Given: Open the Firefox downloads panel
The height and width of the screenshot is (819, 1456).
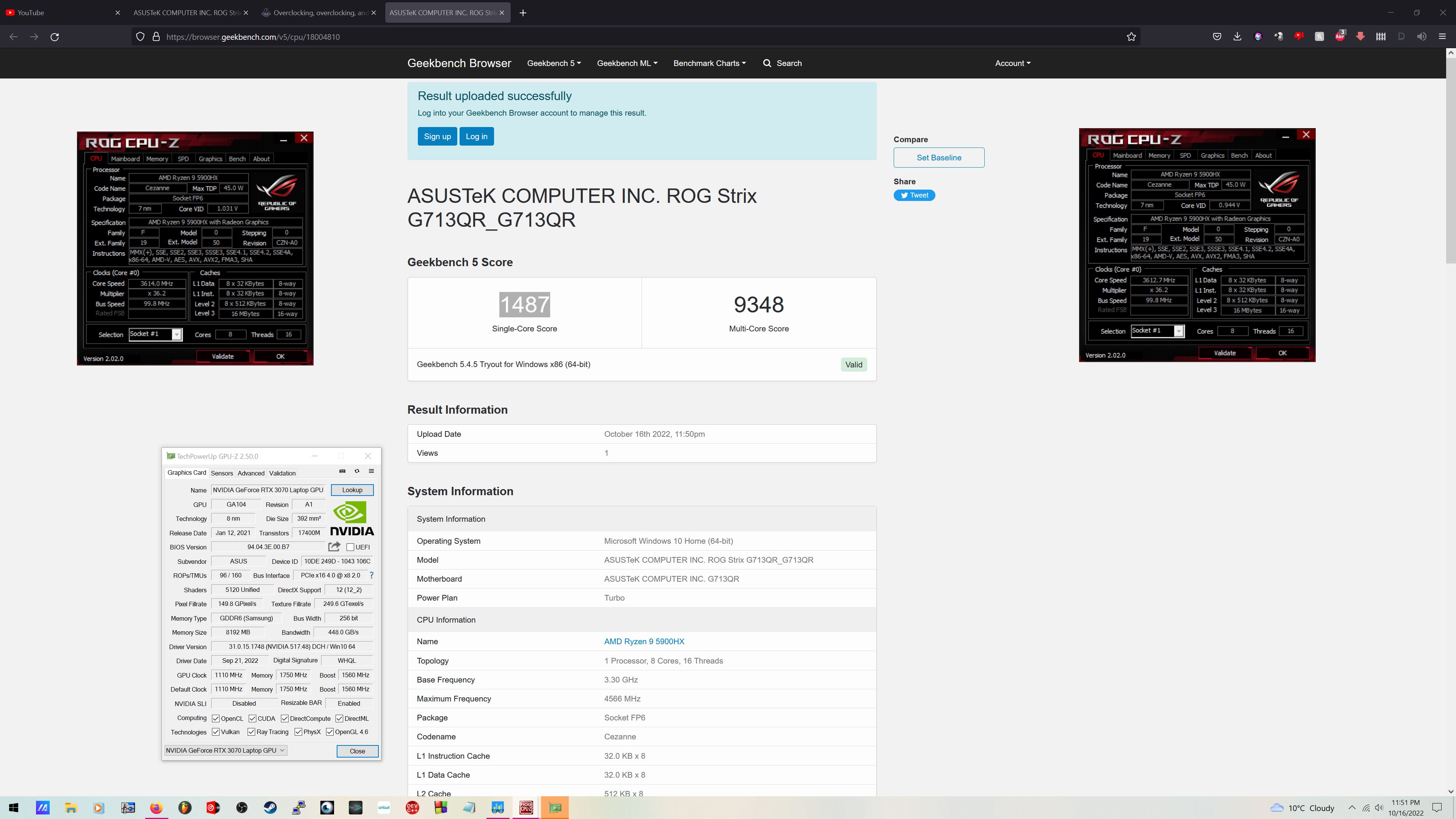Looking at the screenshot, I should pos(1237,37).
